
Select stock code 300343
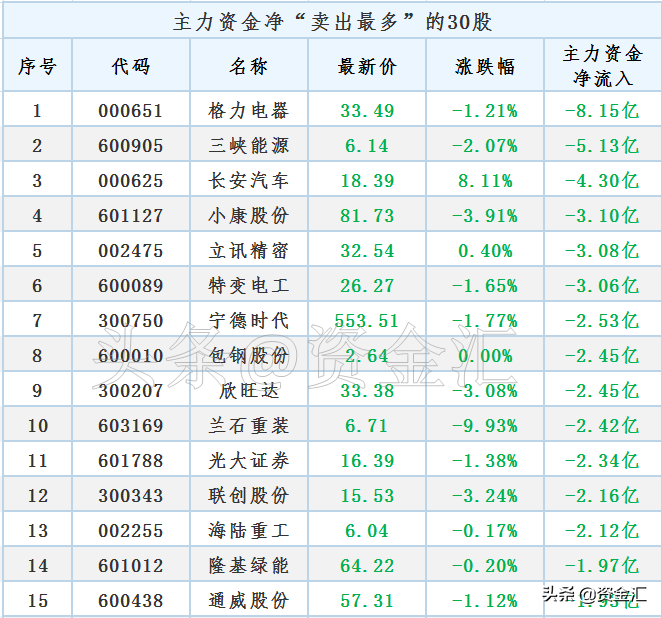[x=131, y=496]
